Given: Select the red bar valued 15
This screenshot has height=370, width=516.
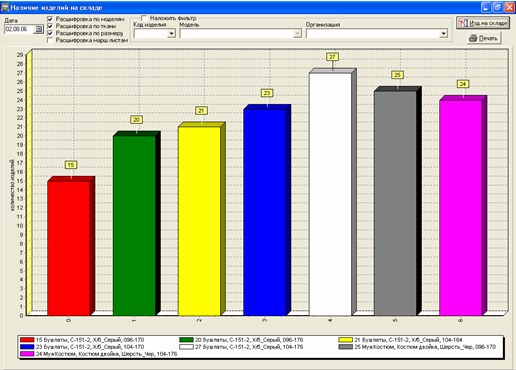Looking at the screenshot, I should [x=69, y=248].
